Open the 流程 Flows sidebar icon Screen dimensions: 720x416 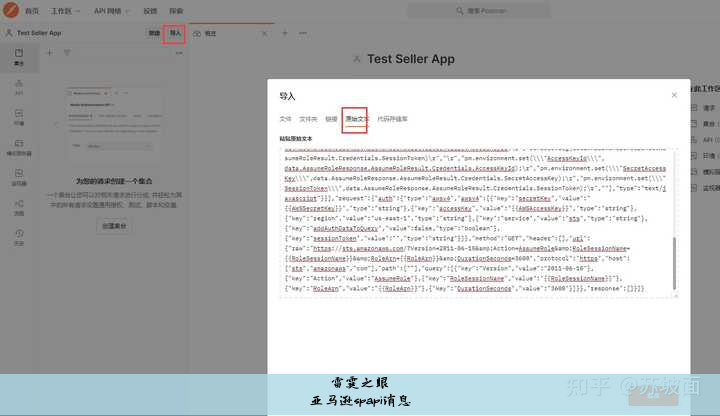(x=19, y=207)
